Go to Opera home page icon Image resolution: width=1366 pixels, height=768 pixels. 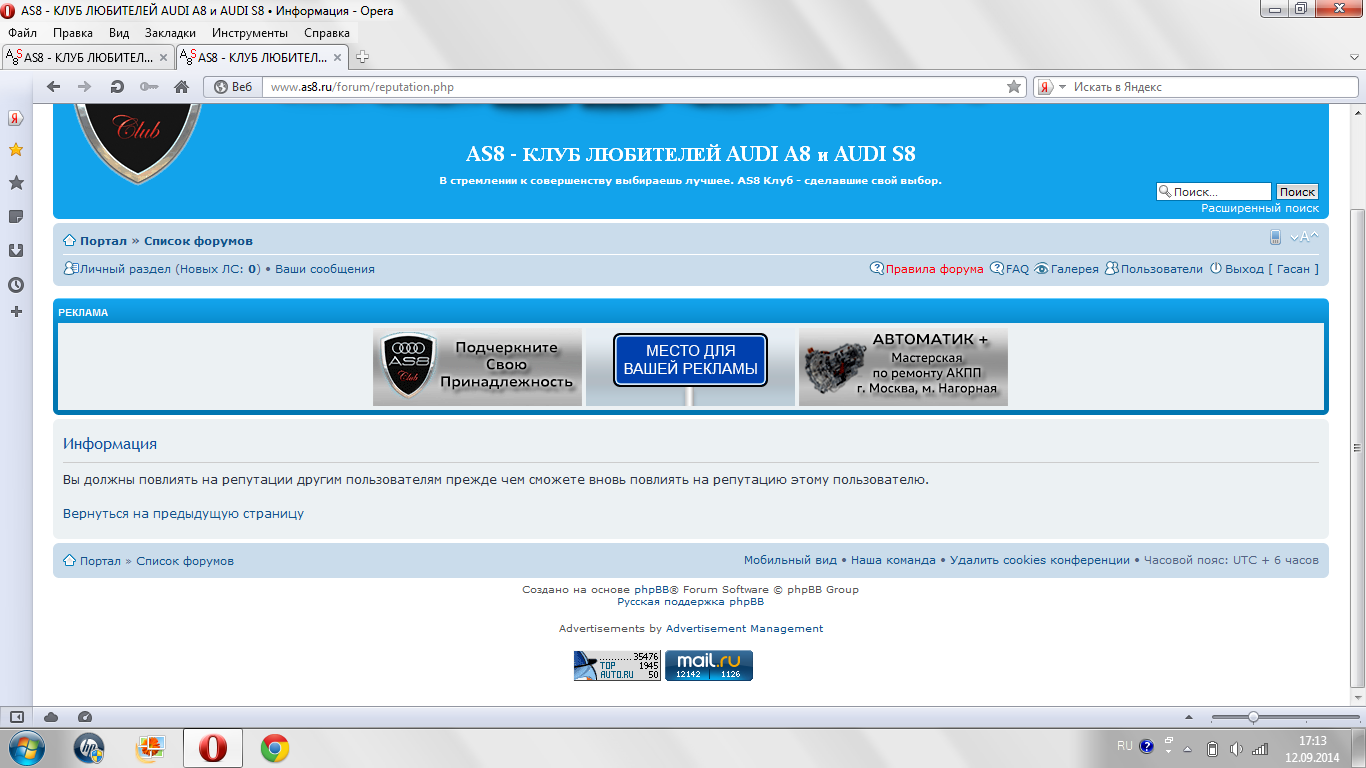tap(181, 87)
